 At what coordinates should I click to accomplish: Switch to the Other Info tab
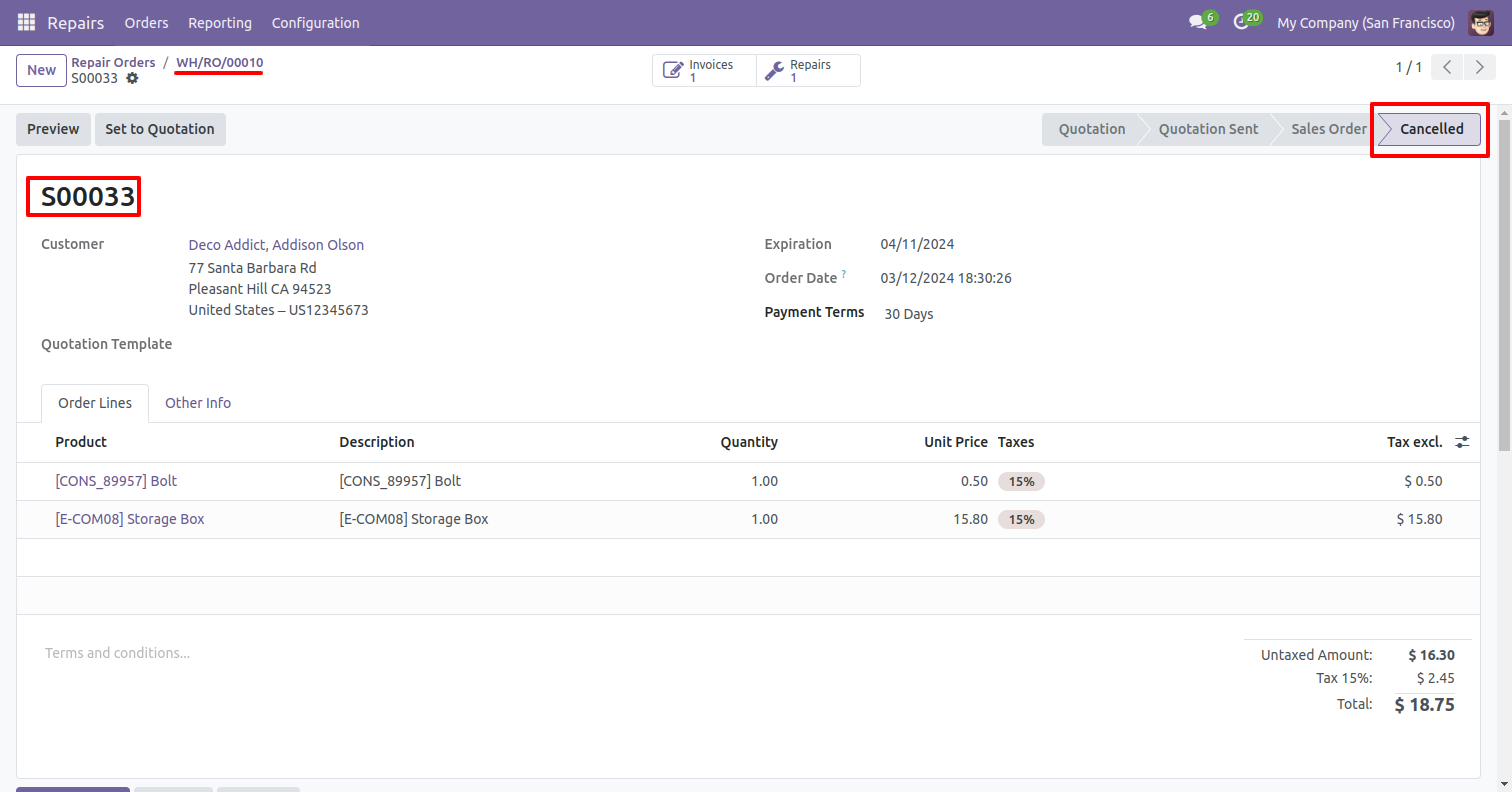[x=198, y=403]
